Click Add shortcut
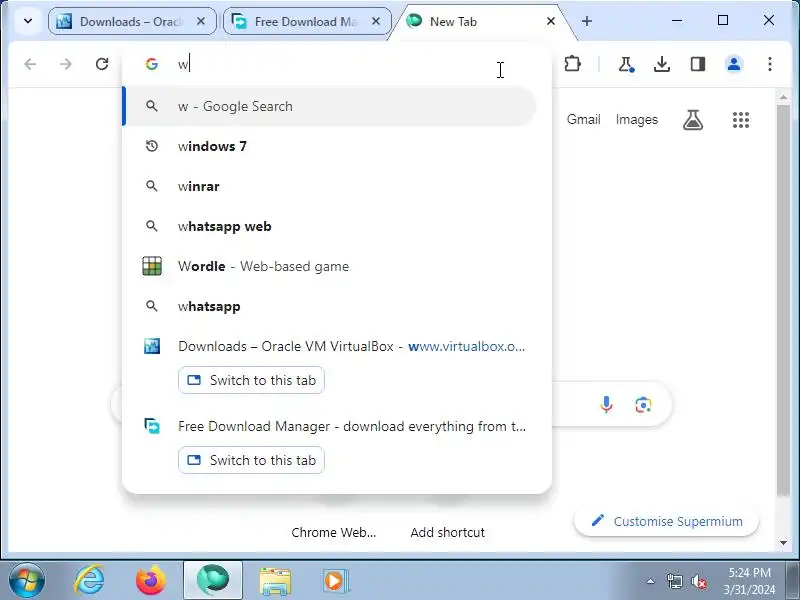Screen dimensions: 800x600 447,532
